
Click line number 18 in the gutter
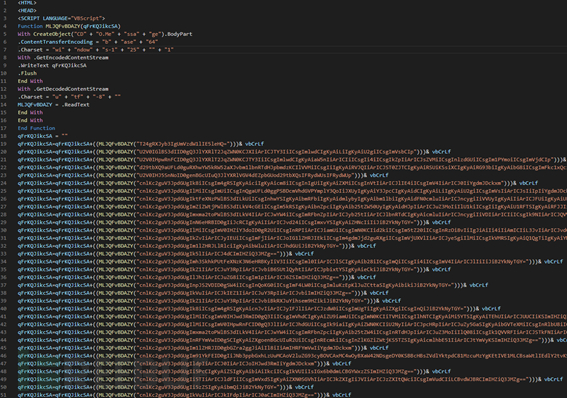pos(4,136)
